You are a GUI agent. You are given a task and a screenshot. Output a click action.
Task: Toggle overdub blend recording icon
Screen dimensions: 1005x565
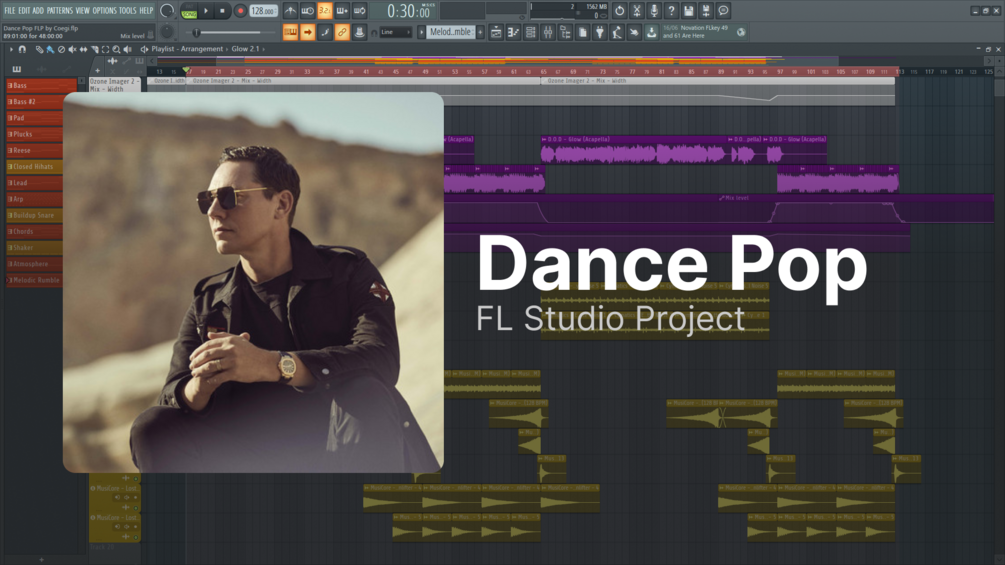[342, 11]
